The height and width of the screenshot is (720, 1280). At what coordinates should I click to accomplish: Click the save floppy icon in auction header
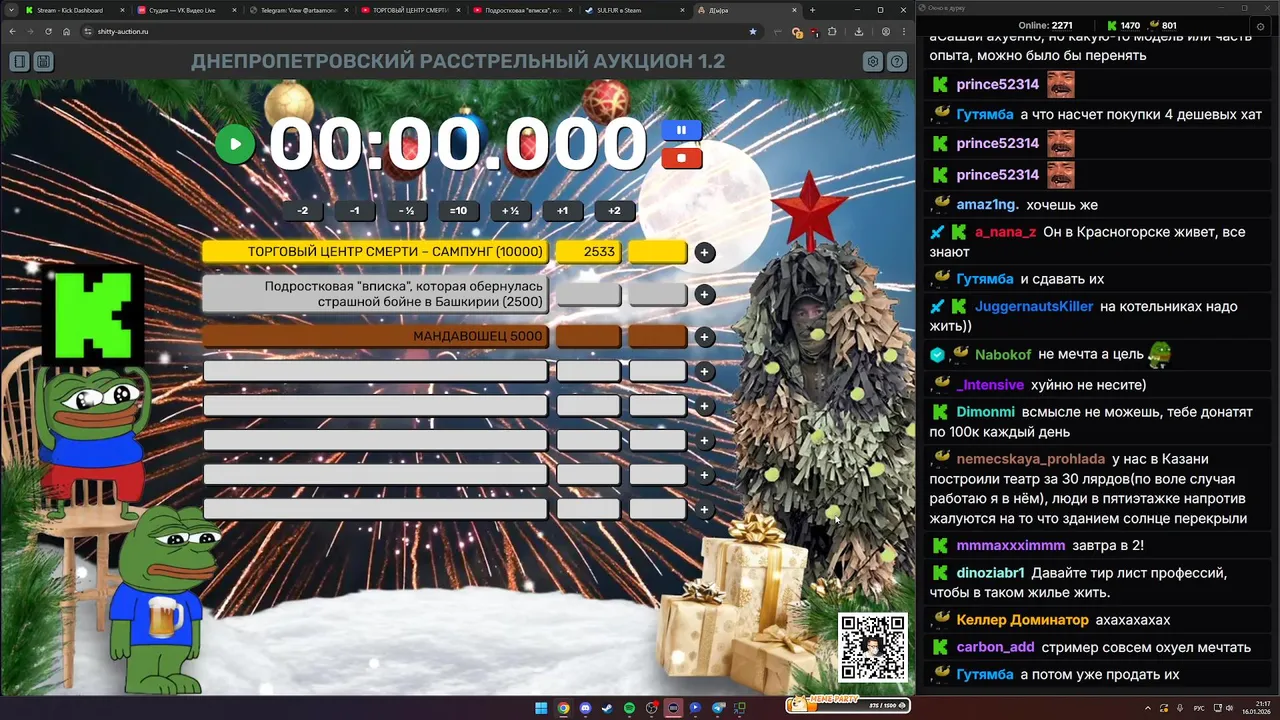tap(43, 62)
